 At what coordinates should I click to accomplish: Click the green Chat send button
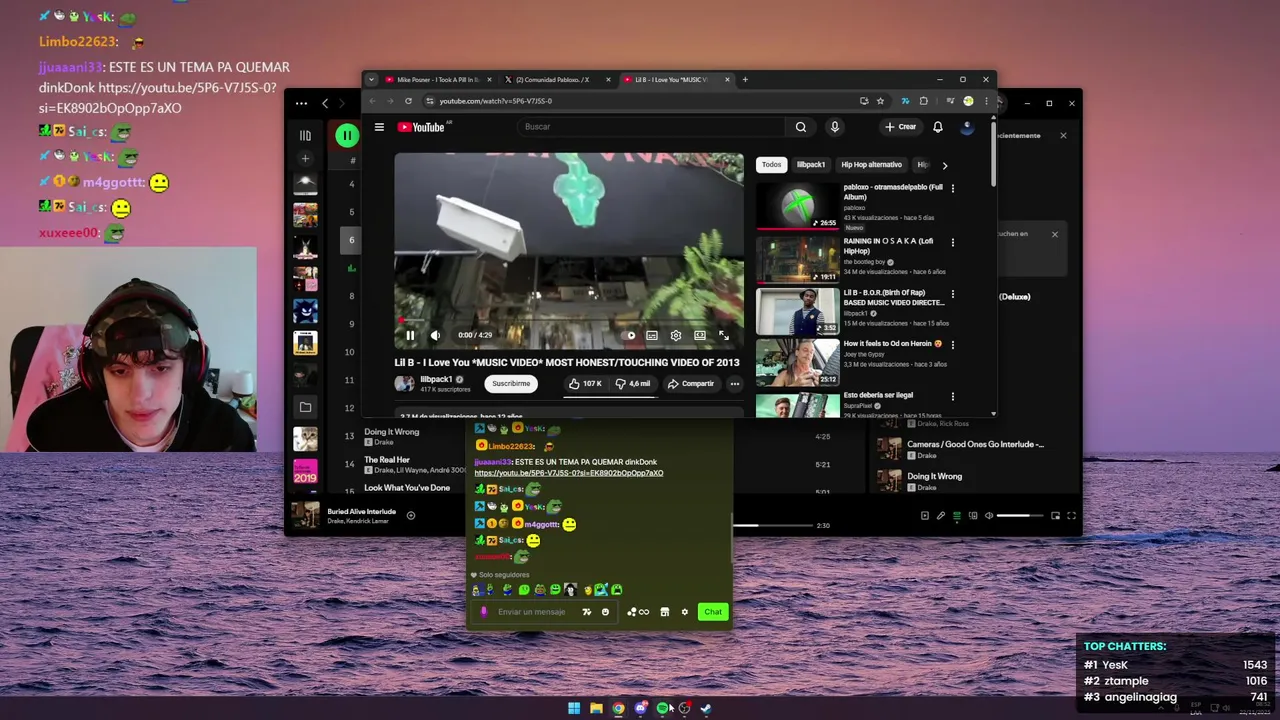712,612
